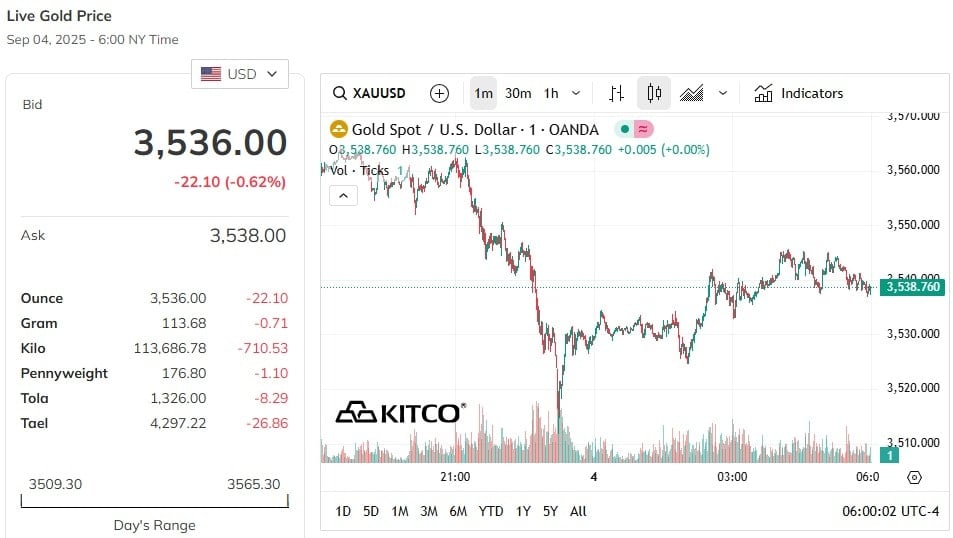The image size is (953, 538).
Task: Toggle the pink market status indicator
Action: pos(644,129)
